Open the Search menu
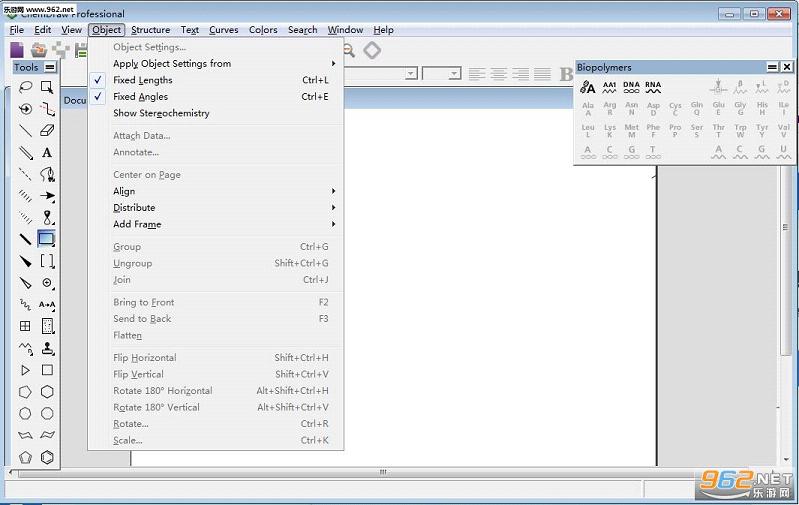This screenshot has height=505, width=799. [302, 30]
